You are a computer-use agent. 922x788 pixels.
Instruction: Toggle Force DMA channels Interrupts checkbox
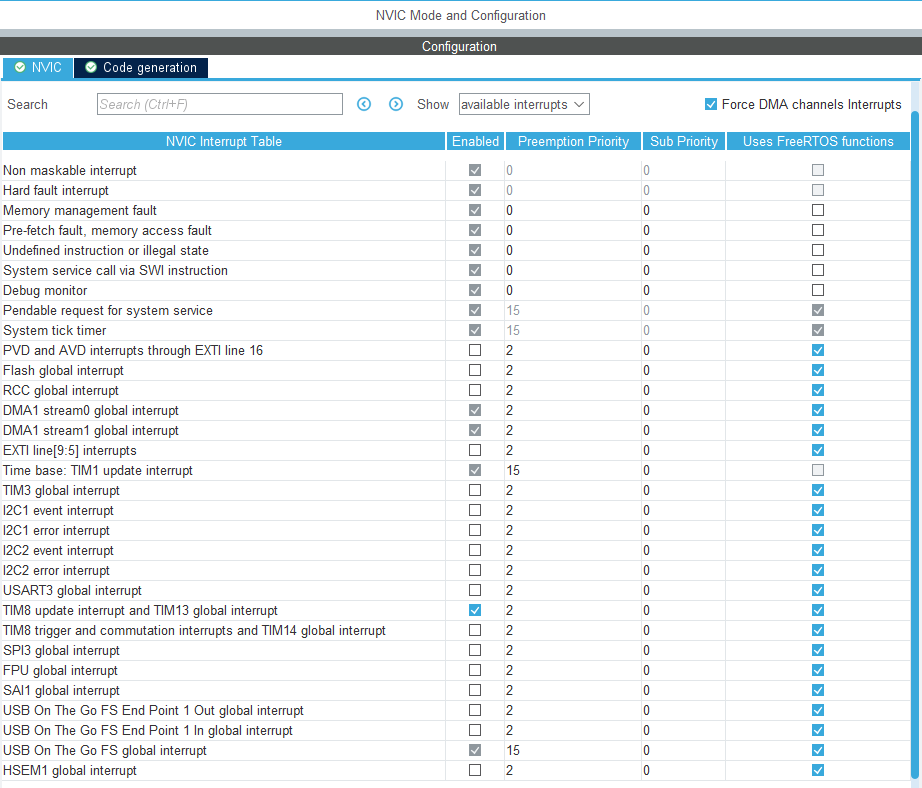[711, 104]
